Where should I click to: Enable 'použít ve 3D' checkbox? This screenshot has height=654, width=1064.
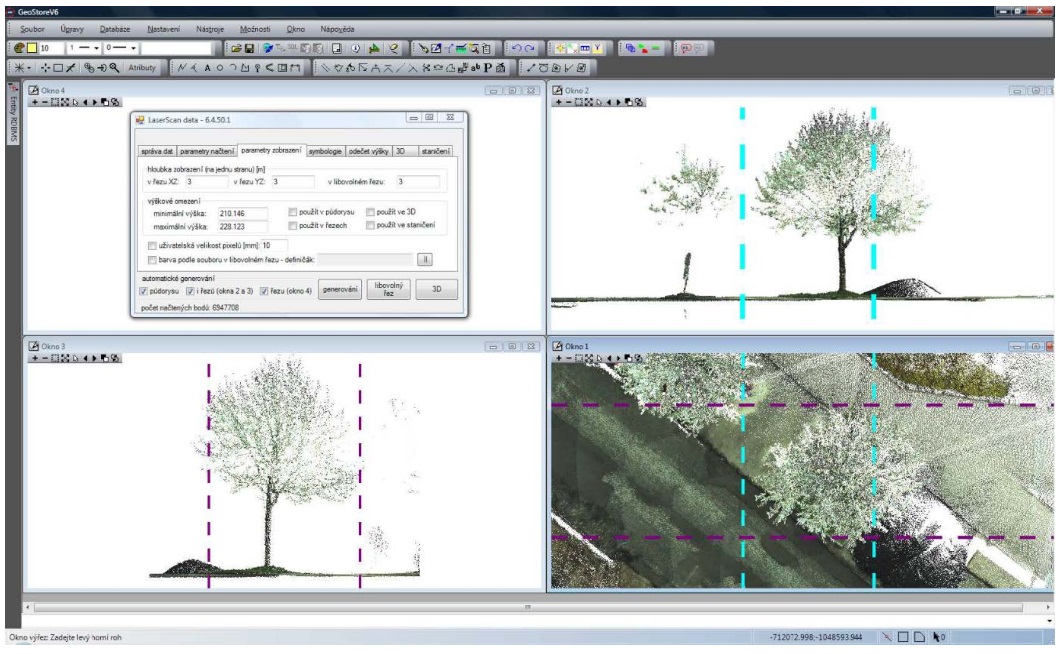[370, 212]
